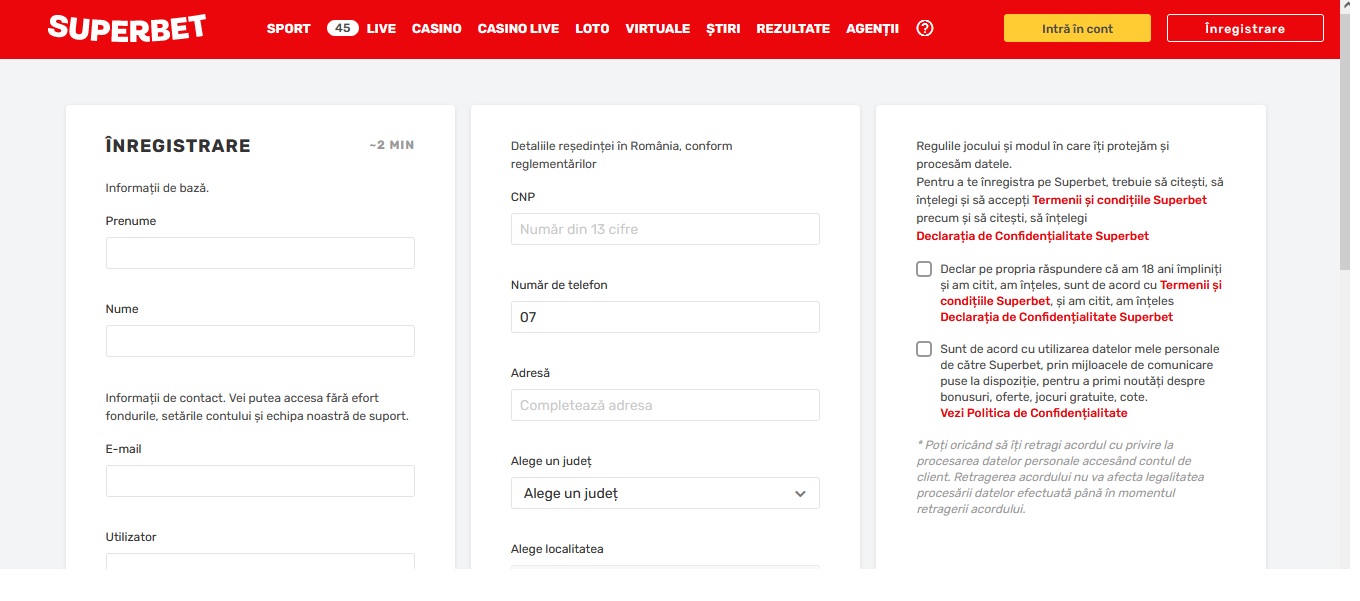Click the Număr de telefon field
1360x601 pixels.
coord(665,317)
